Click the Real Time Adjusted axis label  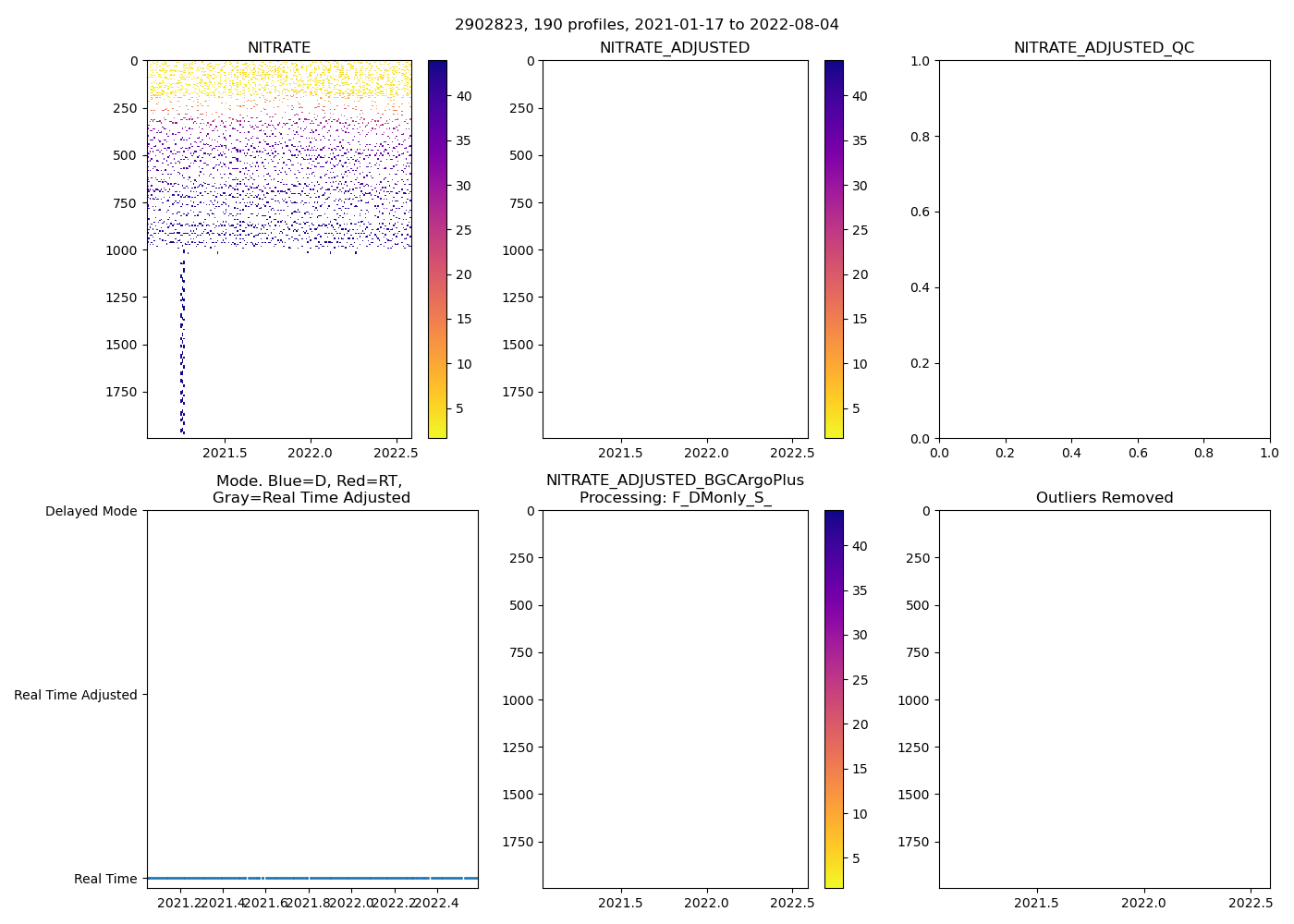point(75,695)
